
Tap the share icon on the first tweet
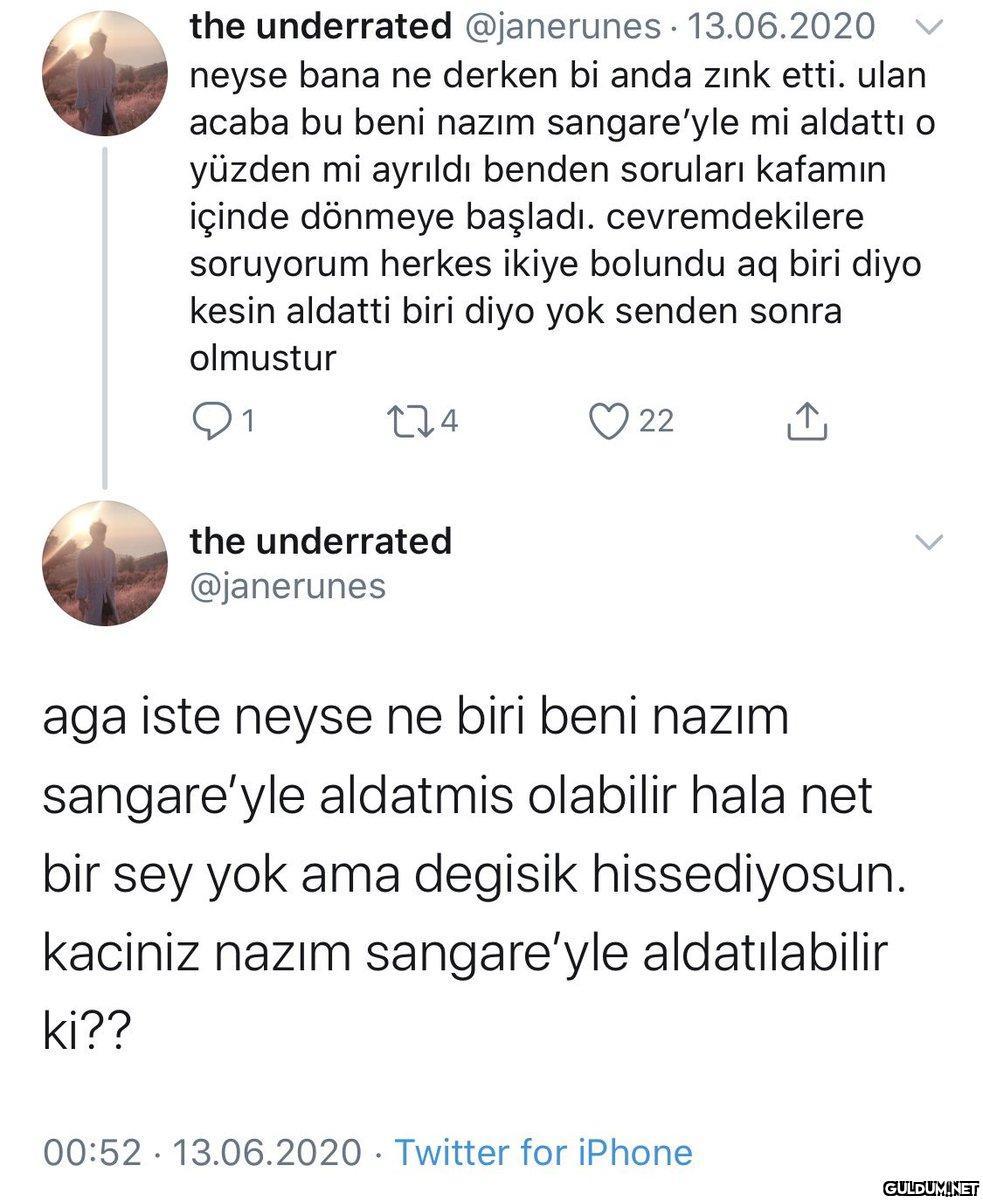(807, 423)
